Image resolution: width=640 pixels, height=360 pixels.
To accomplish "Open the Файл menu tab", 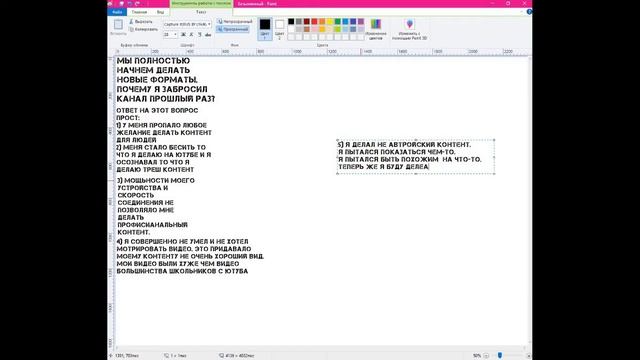I will click(x=117, y=12).
